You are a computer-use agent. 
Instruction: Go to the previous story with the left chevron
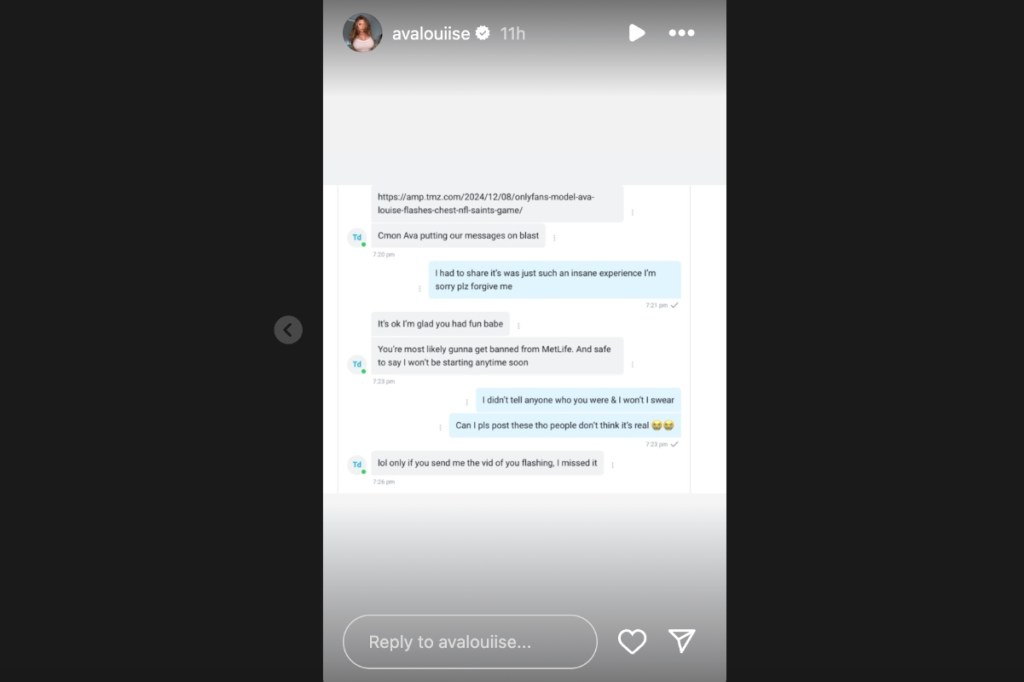point(288,330)
